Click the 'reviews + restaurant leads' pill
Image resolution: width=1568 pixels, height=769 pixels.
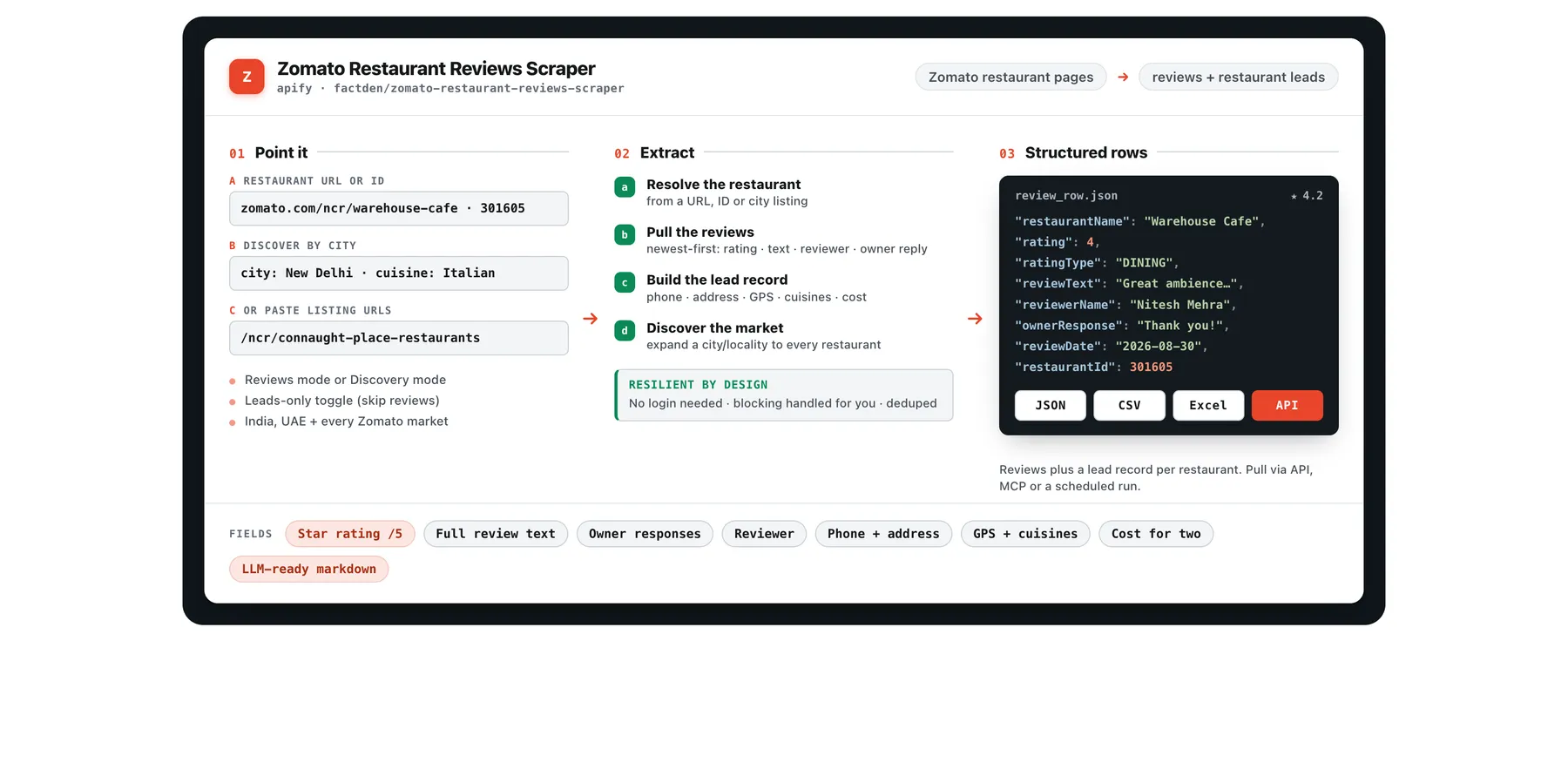coord(1238,77)
